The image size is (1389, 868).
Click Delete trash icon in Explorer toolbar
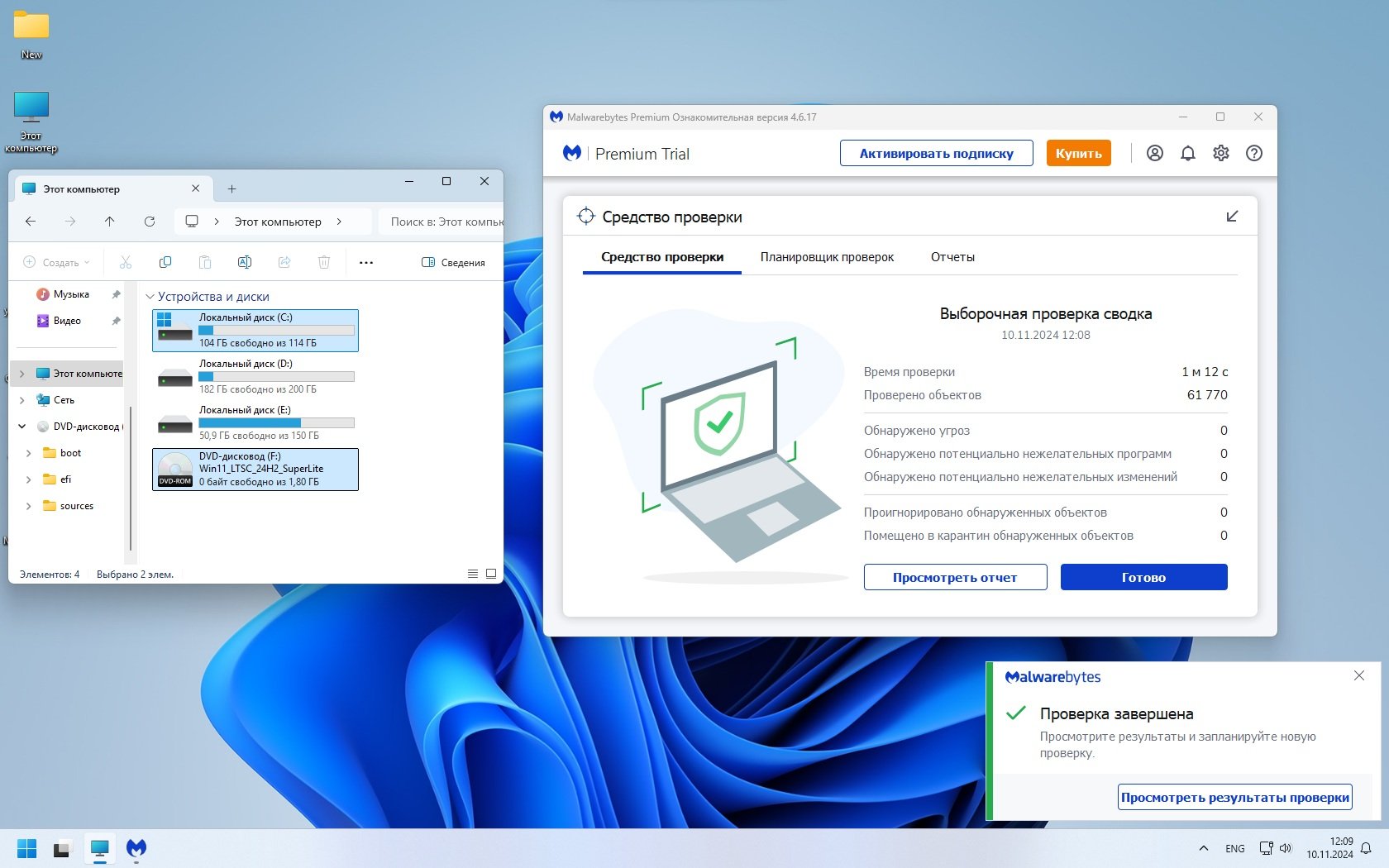[324, 262]
